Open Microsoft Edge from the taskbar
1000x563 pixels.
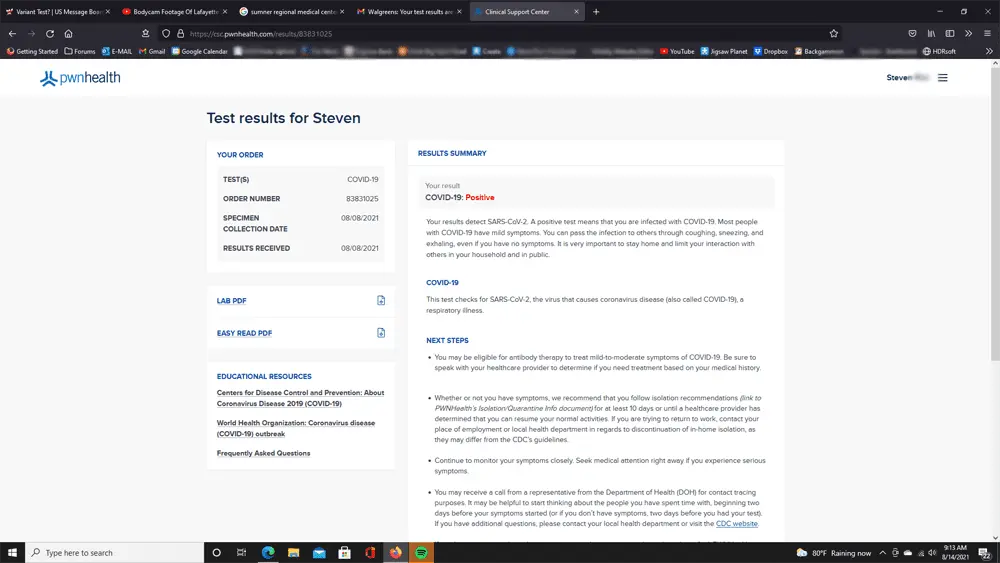click(x=268, y=552)
